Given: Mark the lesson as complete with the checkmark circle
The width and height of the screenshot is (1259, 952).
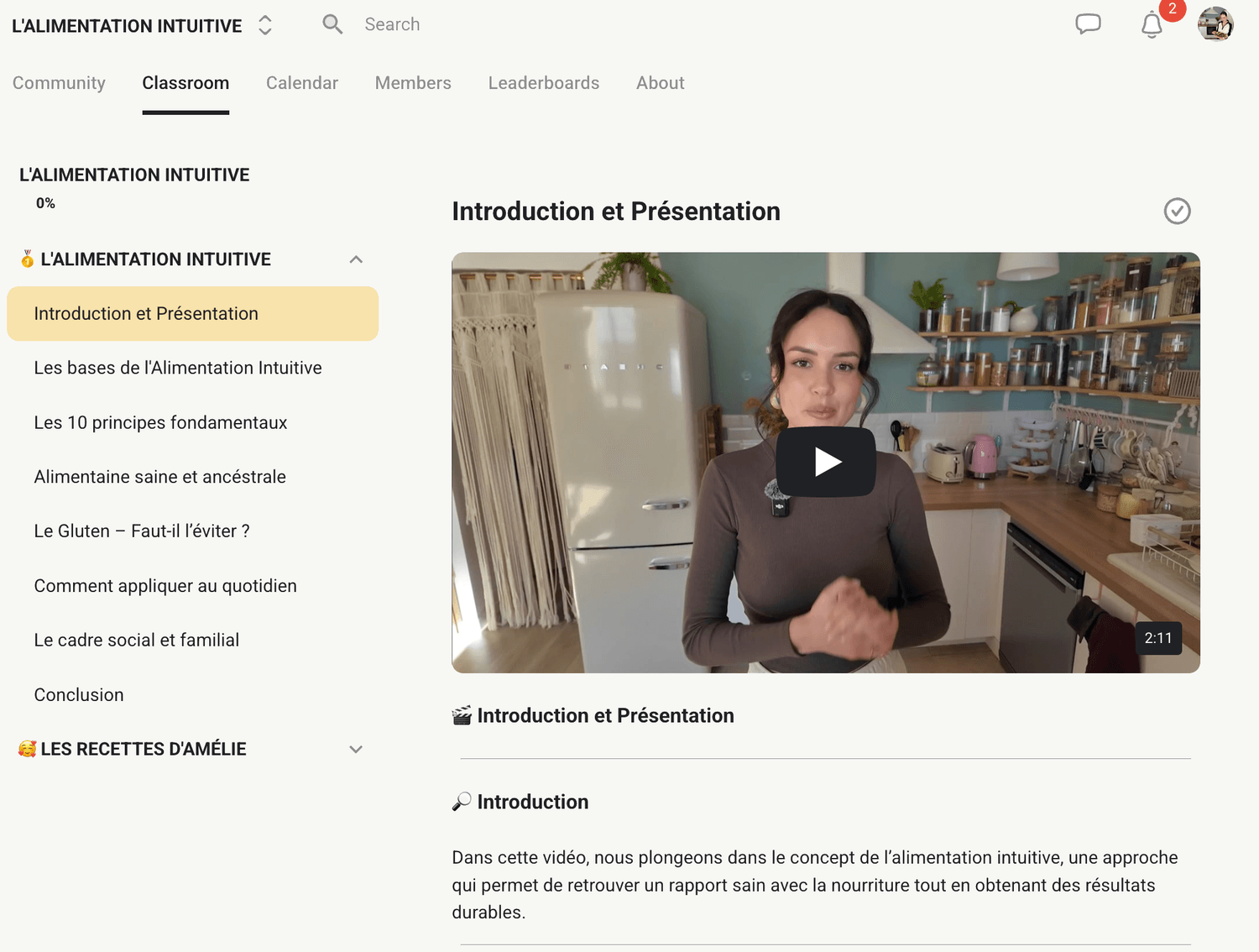Looking at the screenshot, I should 1177,212.
